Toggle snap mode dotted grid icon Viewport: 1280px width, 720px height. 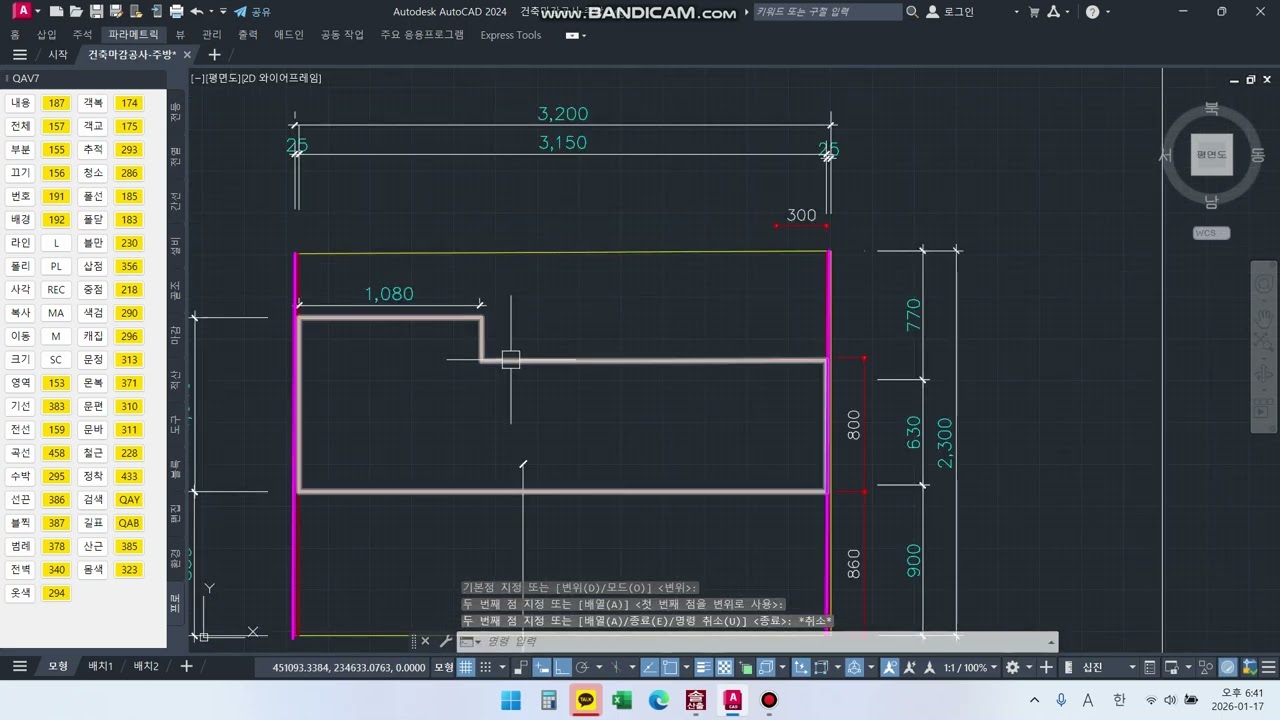[x=485, y=667]
